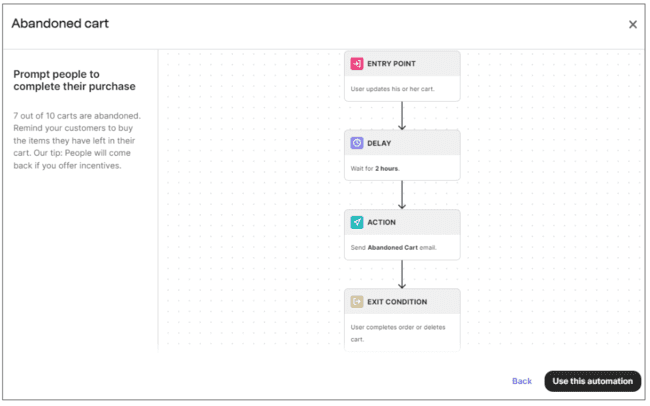
Task: Click the teal Action paper-plane icon
Action: click(357, 222)
